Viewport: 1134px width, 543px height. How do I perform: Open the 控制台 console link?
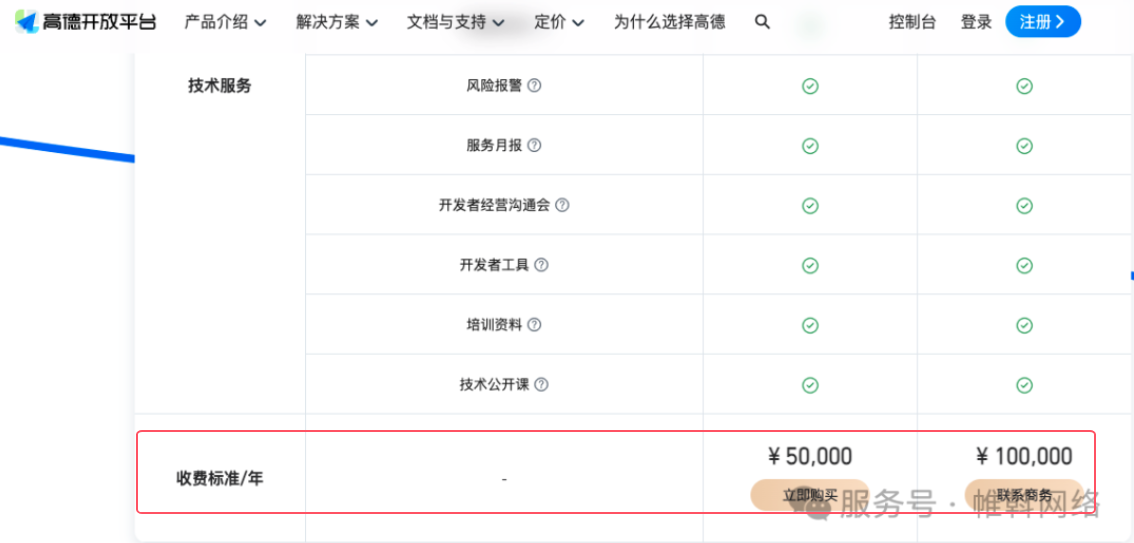tap(912, 22)
